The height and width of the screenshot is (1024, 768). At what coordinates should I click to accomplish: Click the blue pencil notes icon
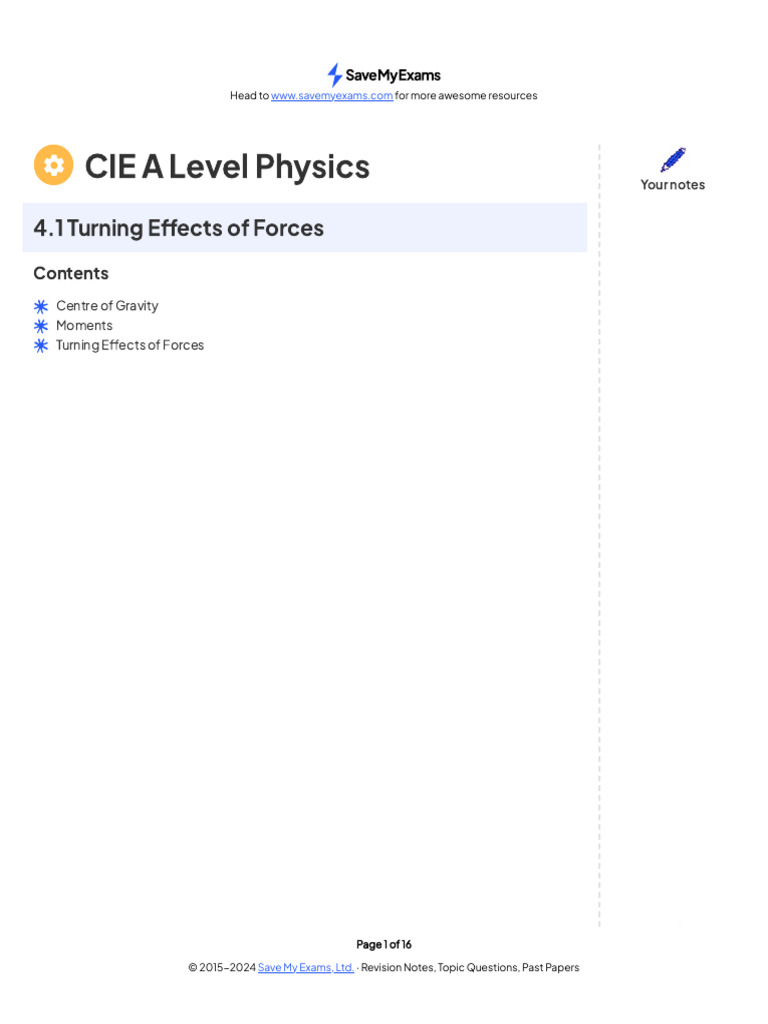point(673,160)
